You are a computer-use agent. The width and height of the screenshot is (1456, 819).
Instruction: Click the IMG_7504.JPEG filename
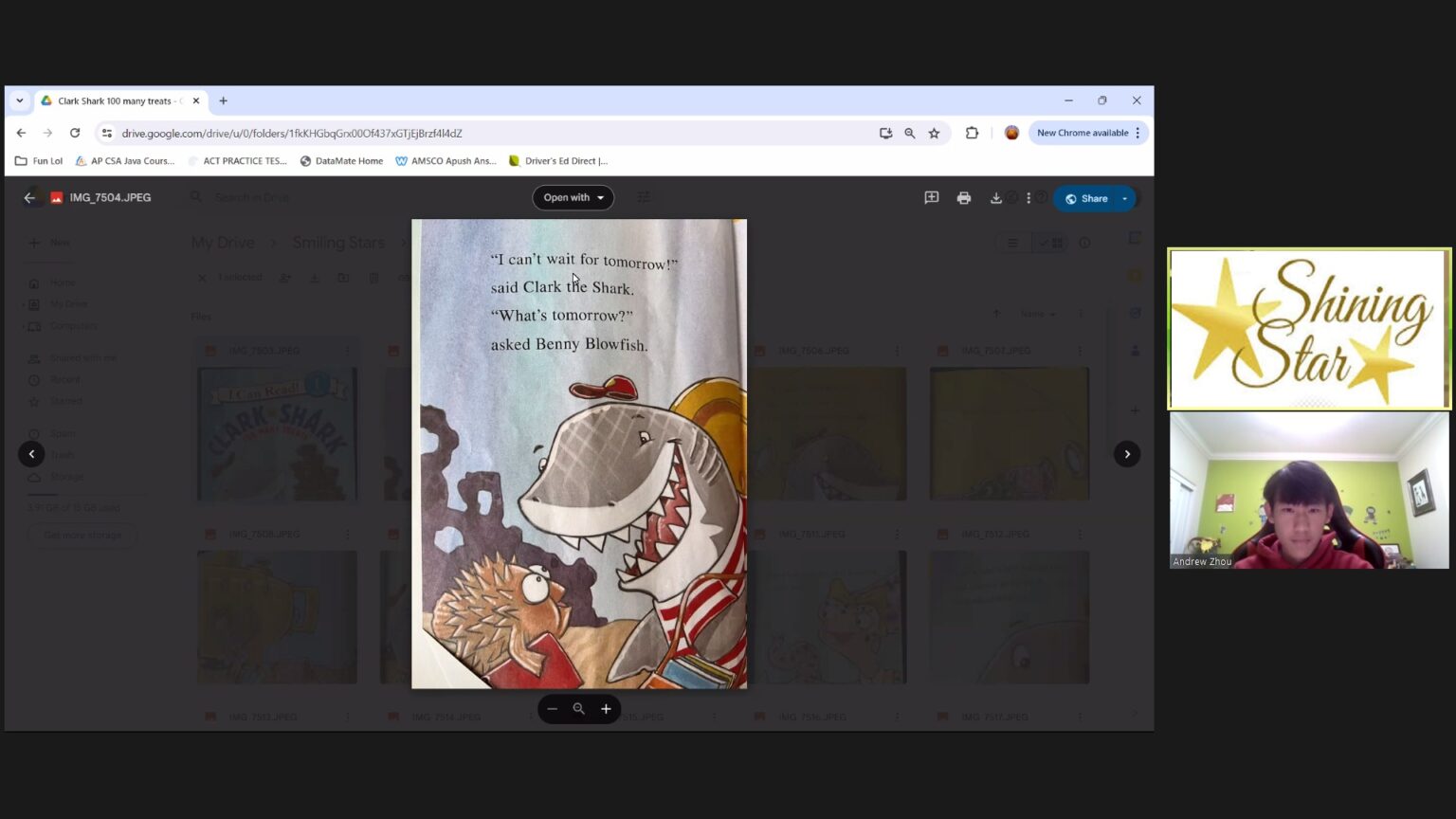pyautogui.click(x=110, y=198)
